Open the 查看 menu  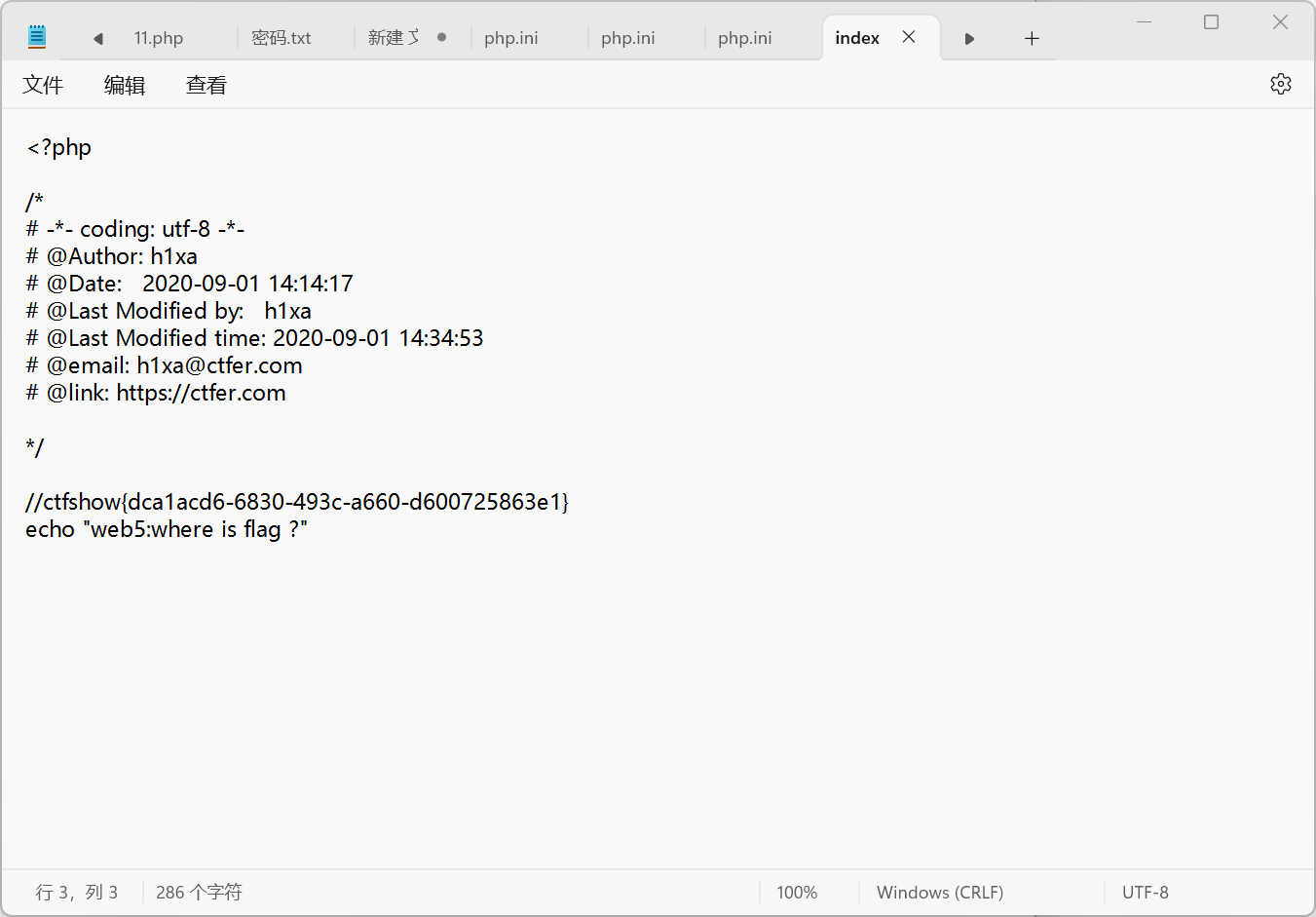(207, 86)
